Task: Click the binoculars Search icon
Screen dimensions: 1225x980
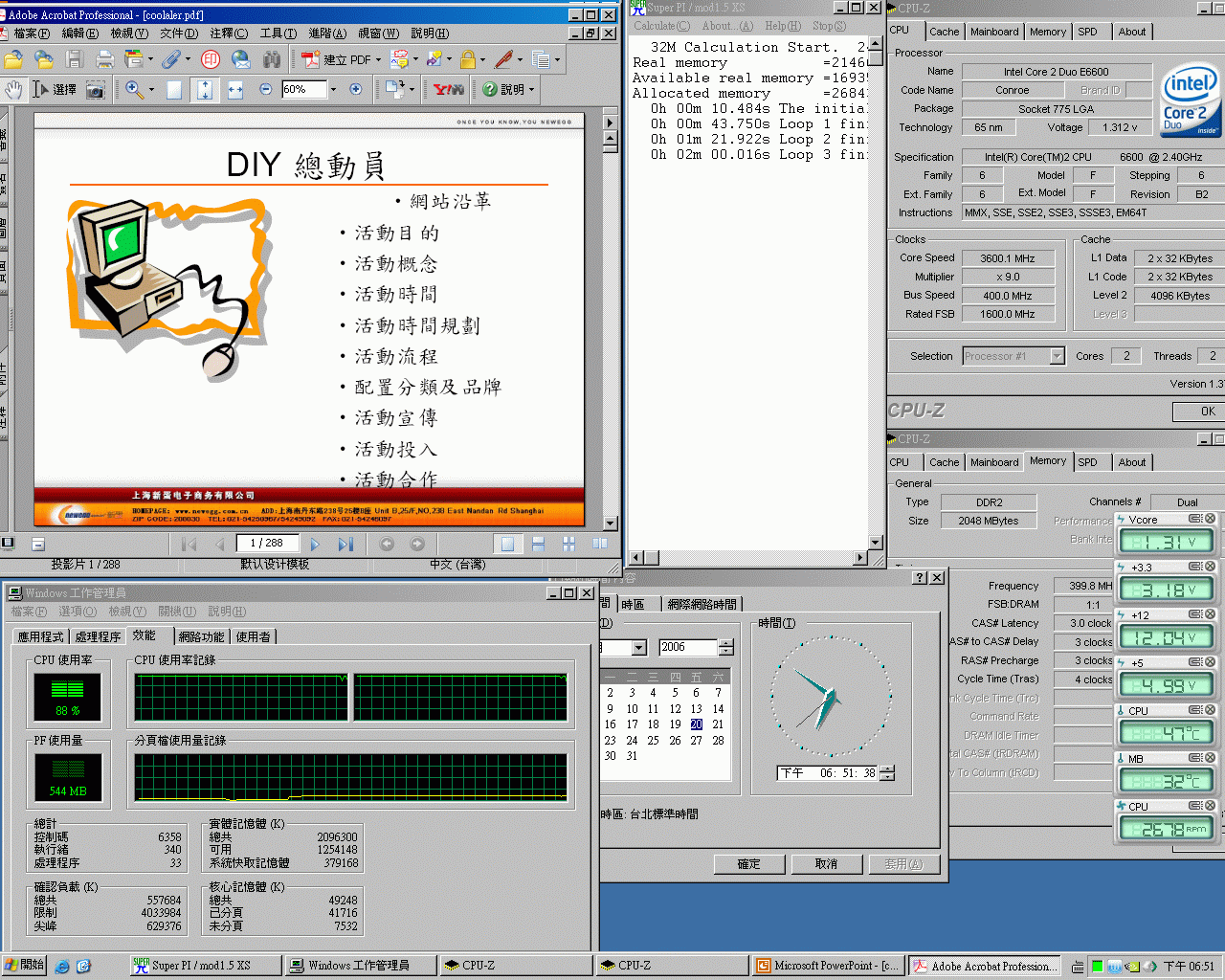Action: [x=272, y=59]
